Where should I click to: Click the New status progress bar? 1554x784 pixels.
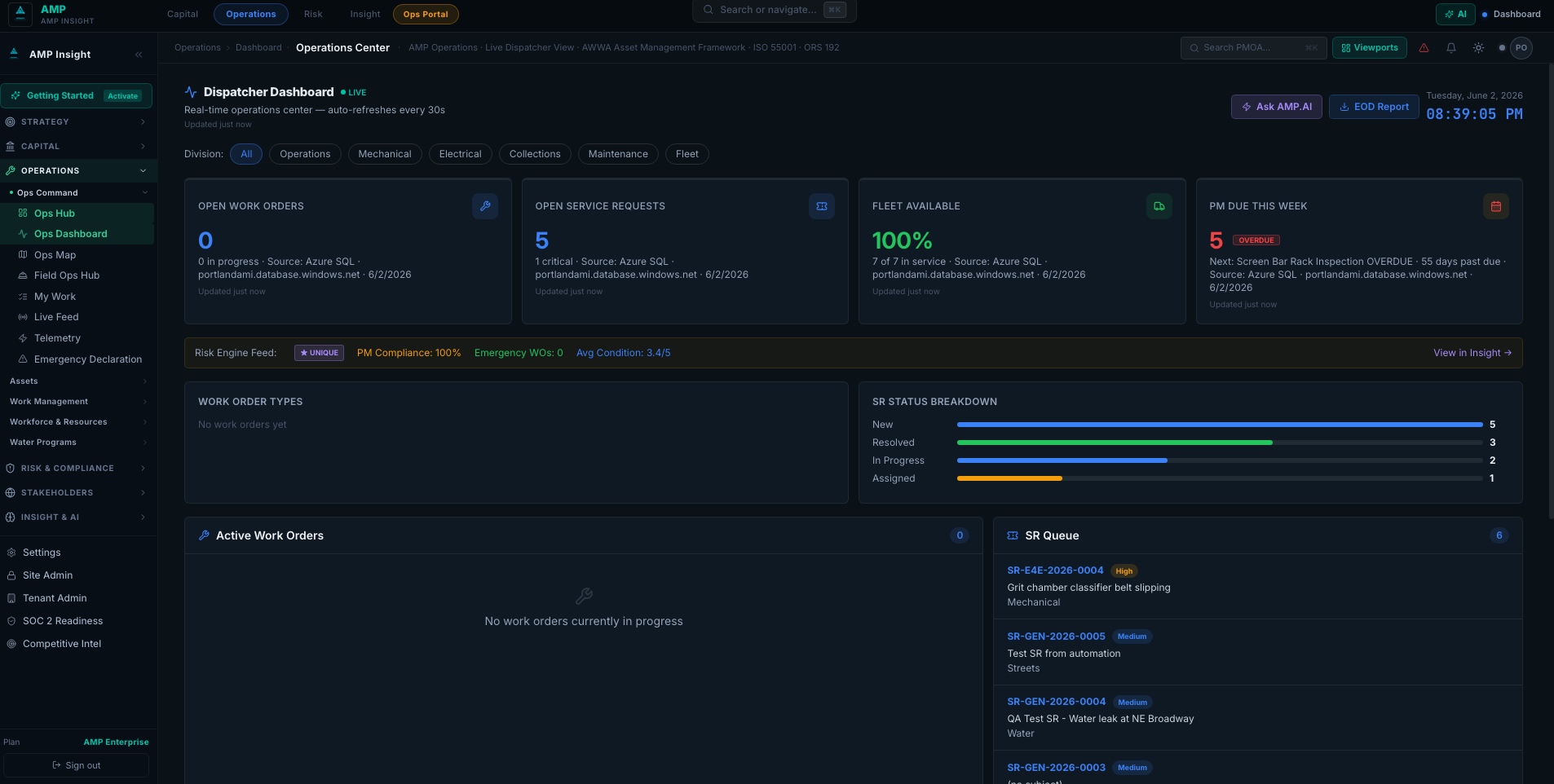tap(1220, 425)
